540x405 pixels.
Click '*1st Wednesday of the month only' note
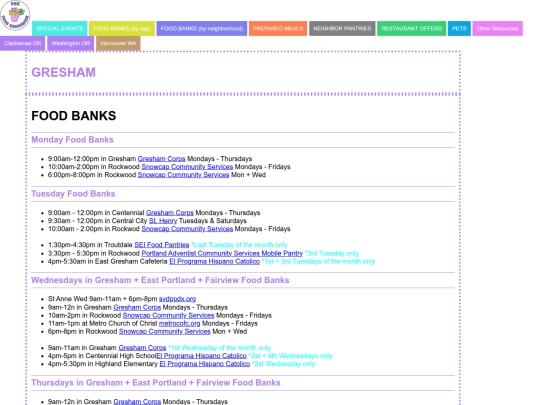tap(219, 348)
